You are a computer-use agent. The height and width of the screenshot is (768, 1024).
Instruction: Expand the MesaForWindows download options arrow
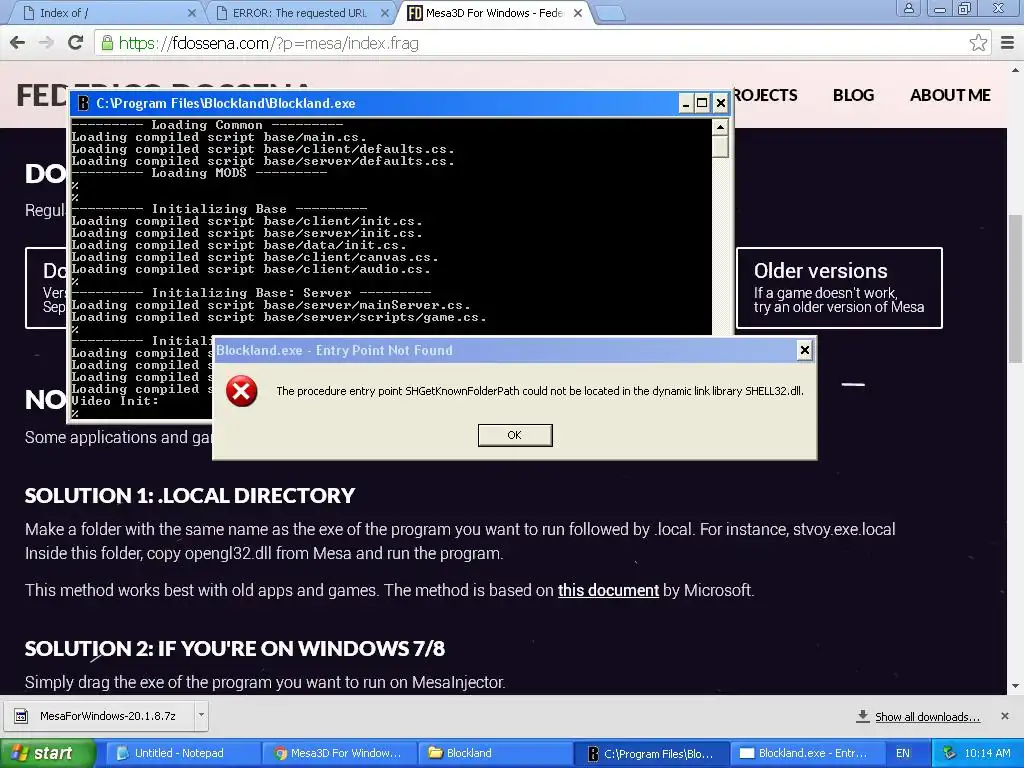[201, 715]
